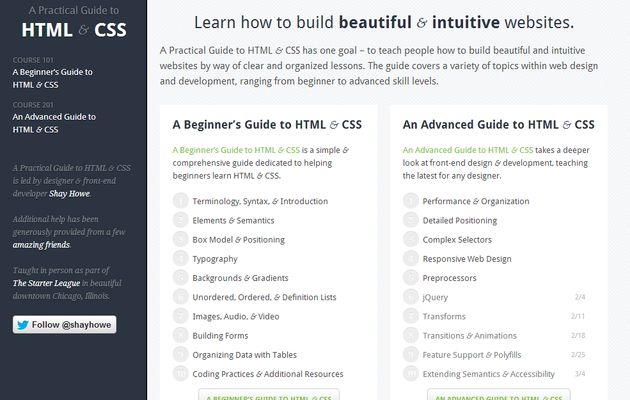The image size is (630, 400).
Task: Click numbered circle beside Transforms lesson
Action: (411, 316)
